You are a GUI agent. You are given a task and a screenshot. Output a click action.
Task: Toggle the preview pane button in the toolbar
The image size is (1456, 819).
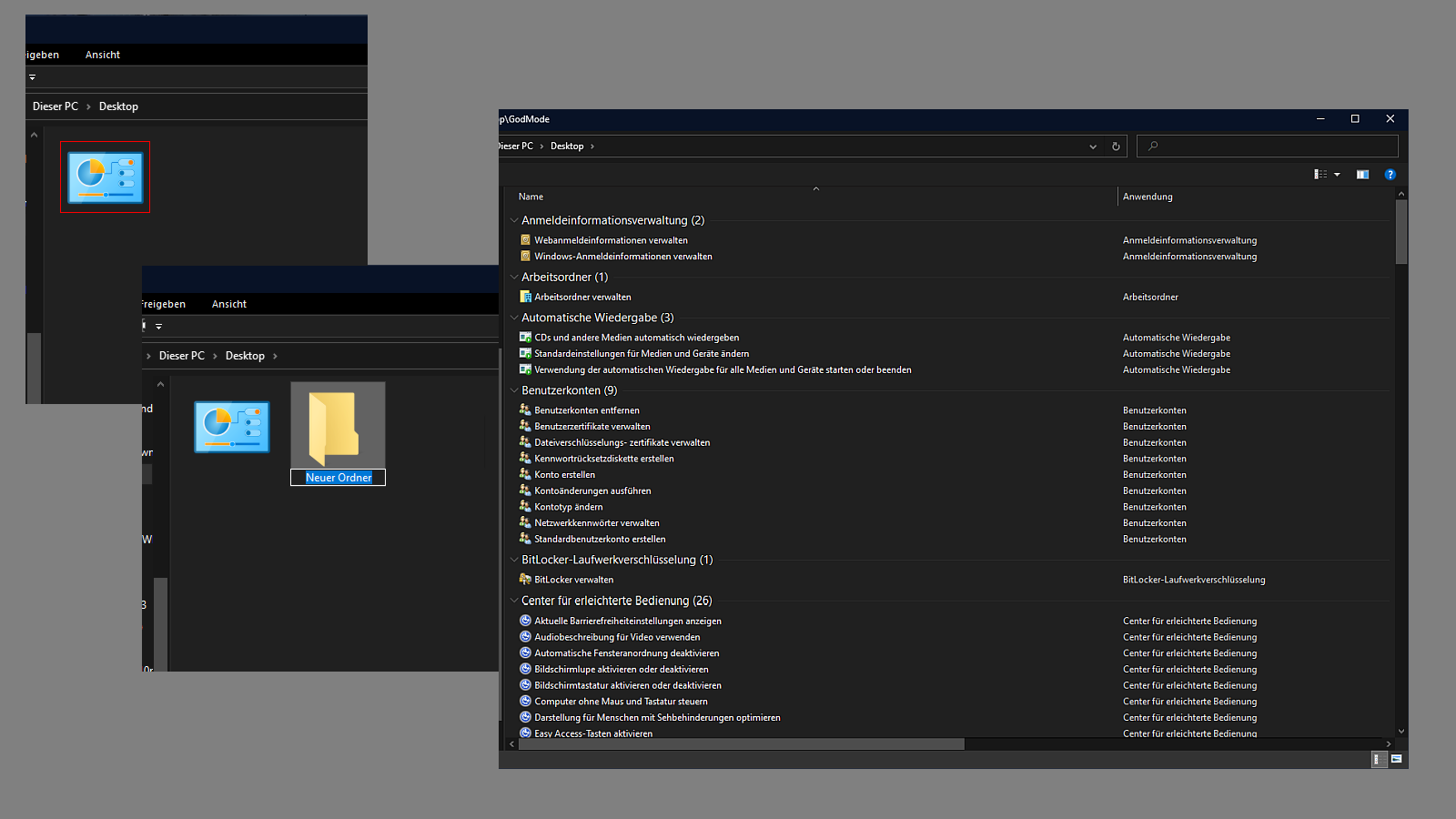(1362, 175)
